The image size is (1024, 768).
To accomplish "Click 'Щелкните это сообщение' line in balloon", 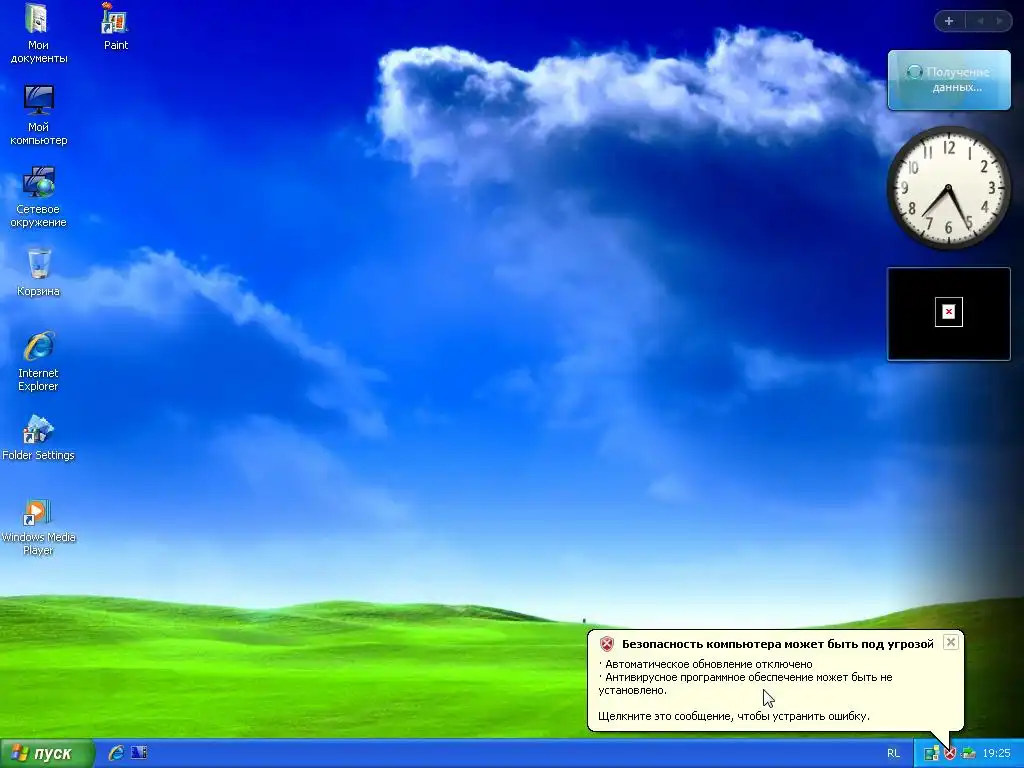I will 734,716.
